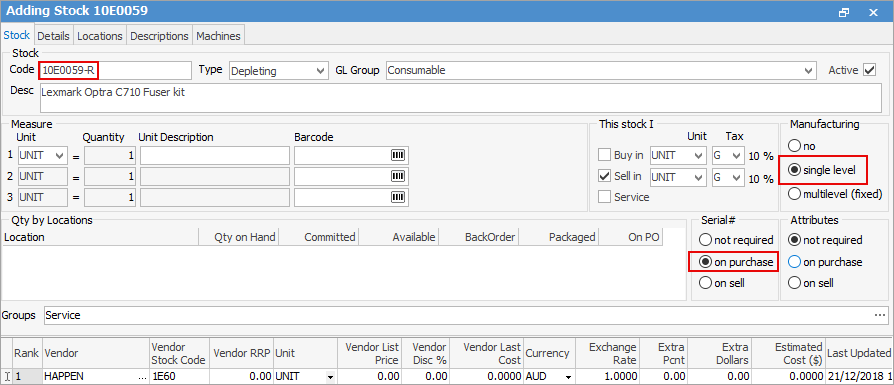894x385 pixels.
Task: Click the Available column header
Action: click(398, 237)
